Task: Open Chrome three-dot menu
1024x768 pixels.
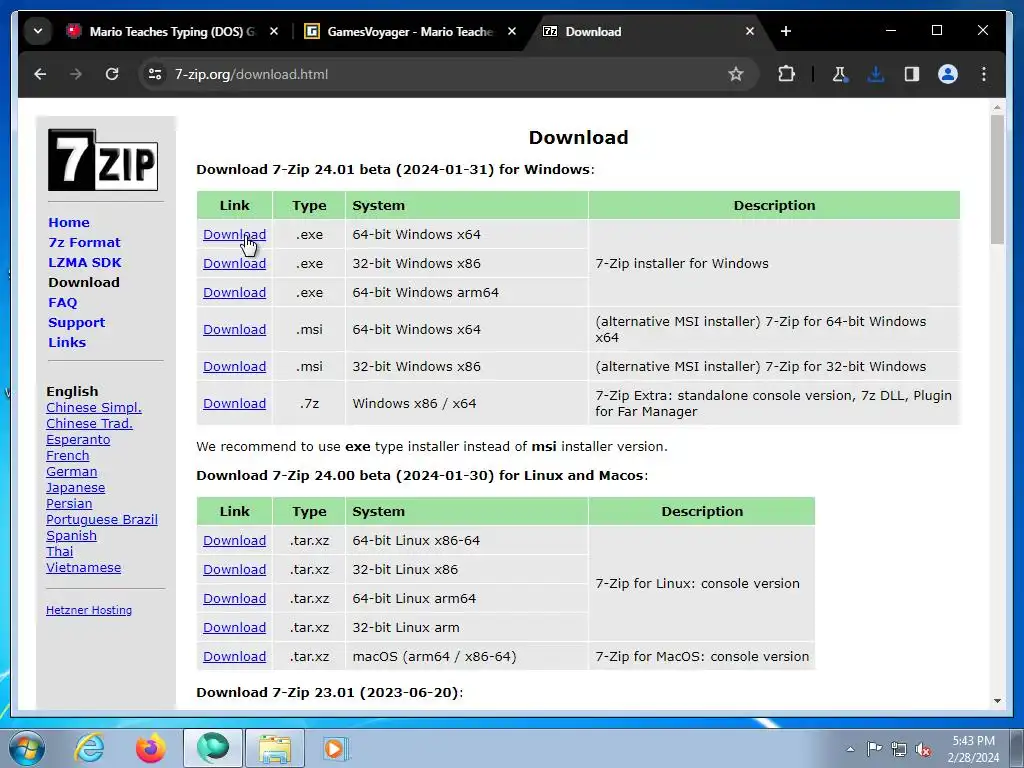Action: click(984, 74)
